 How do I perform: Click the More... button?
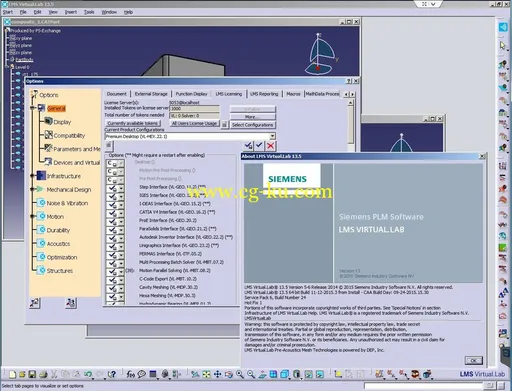253,117
